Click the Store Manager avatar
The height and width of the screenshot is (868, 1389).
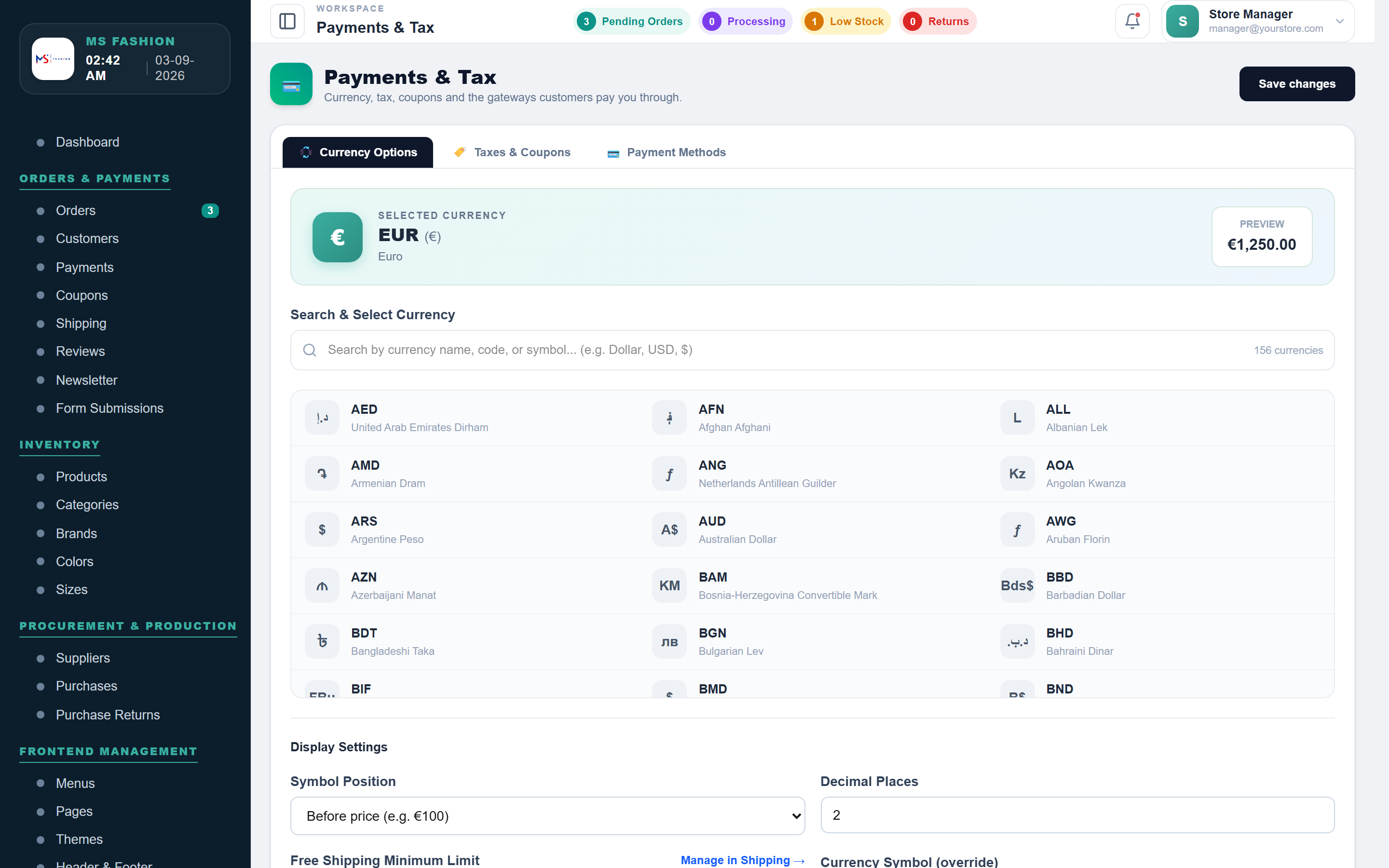pos(1183,21)
